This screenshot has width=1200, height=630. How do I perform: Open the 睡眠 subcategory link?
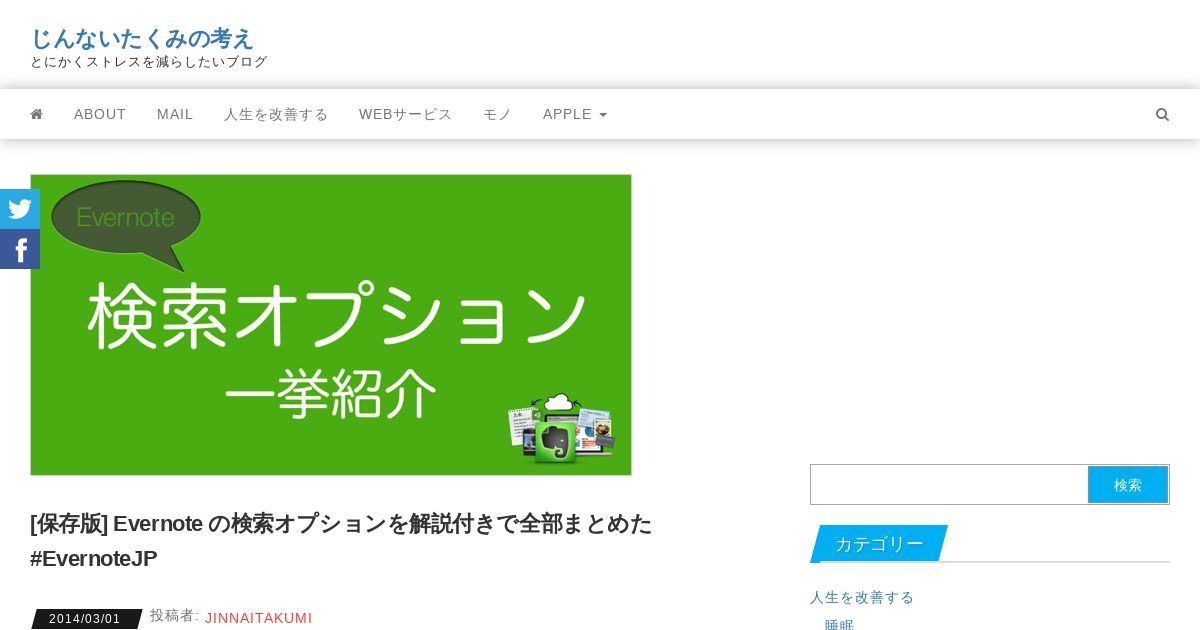tap(840, 624)
